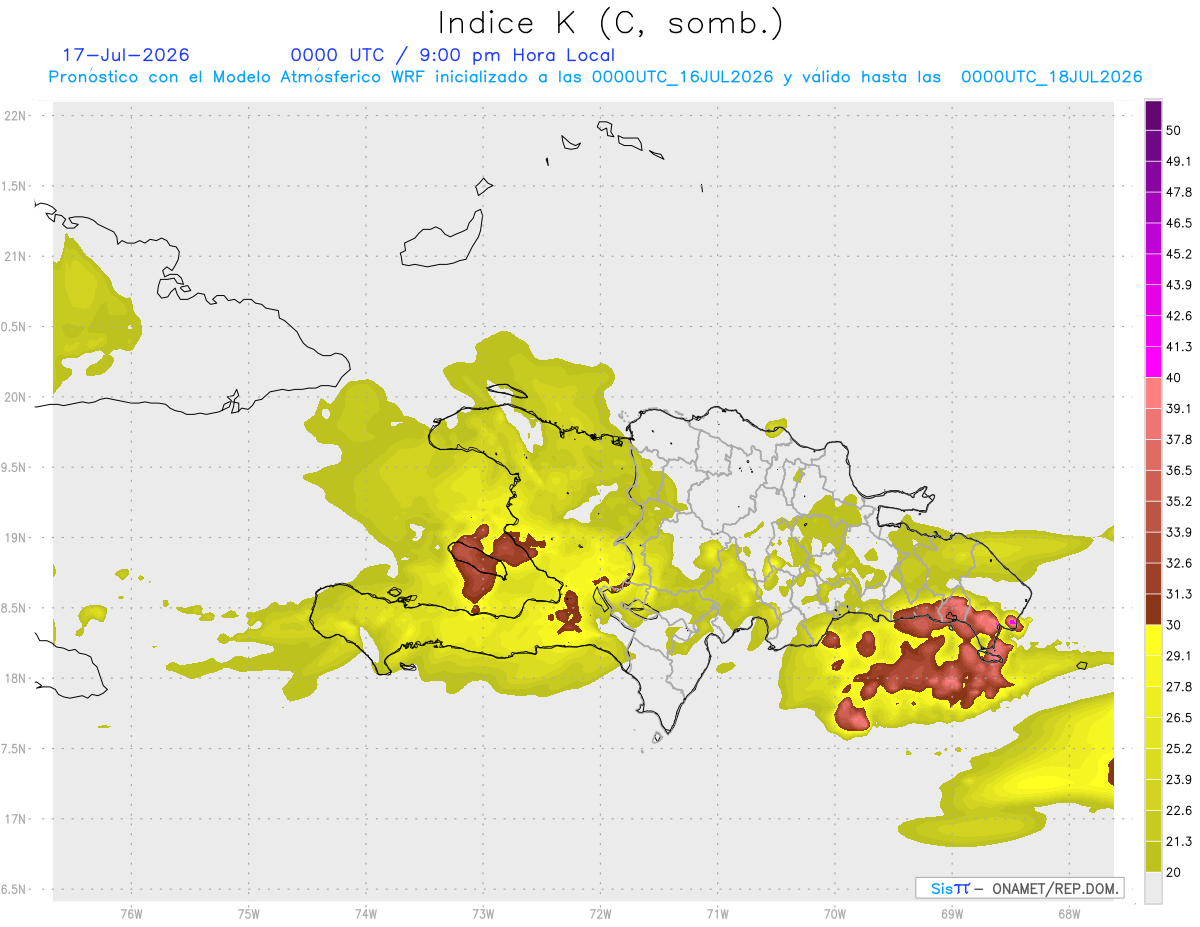1200x927 pixels.
Task: Click the color bar value "40"
Action: pos(1174,378)
